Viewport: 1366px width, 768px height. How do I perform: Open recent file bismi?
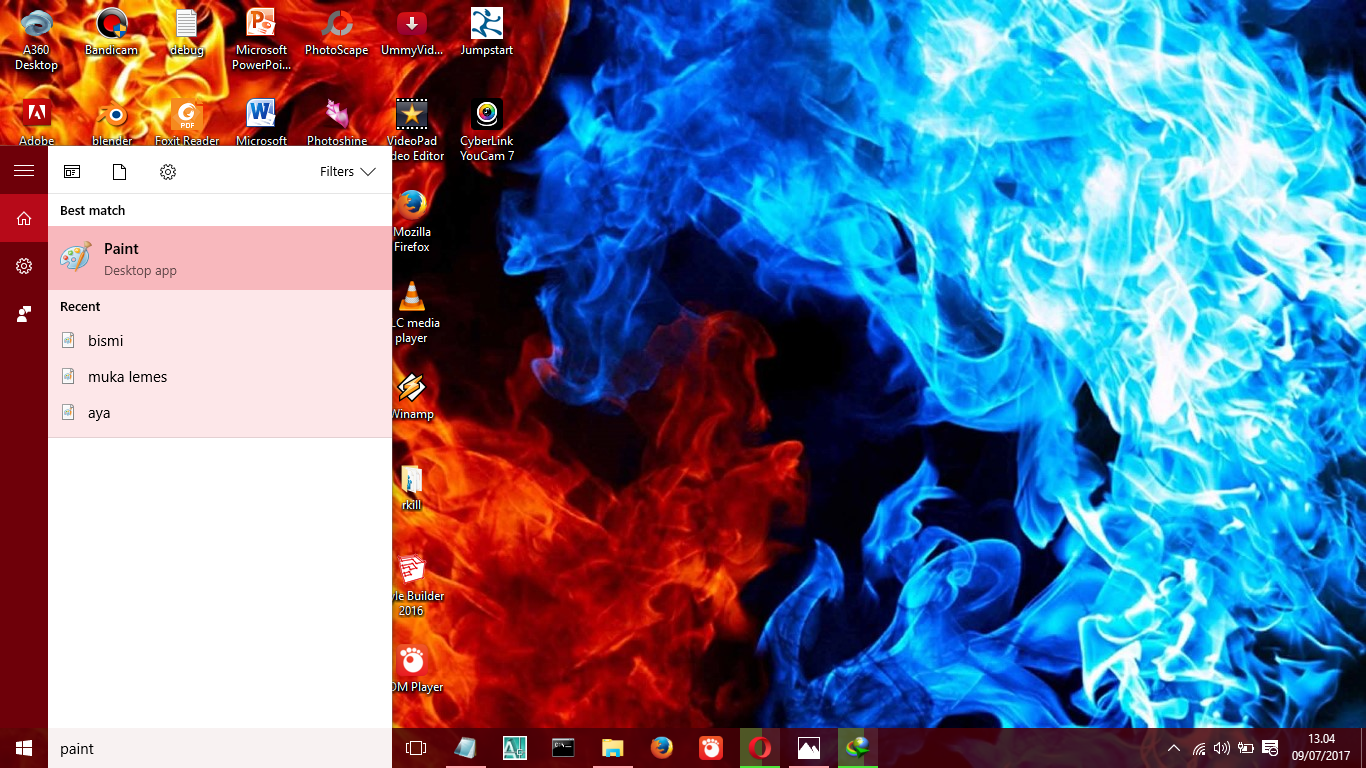220,341
